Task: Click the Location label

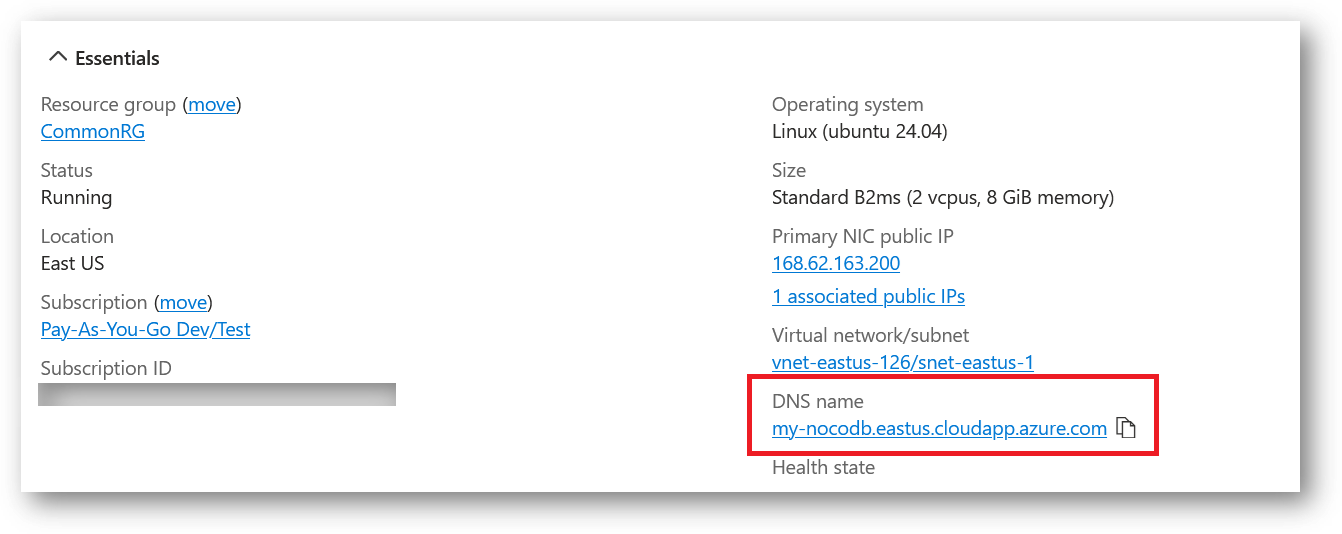Action: tap(77, 236)
